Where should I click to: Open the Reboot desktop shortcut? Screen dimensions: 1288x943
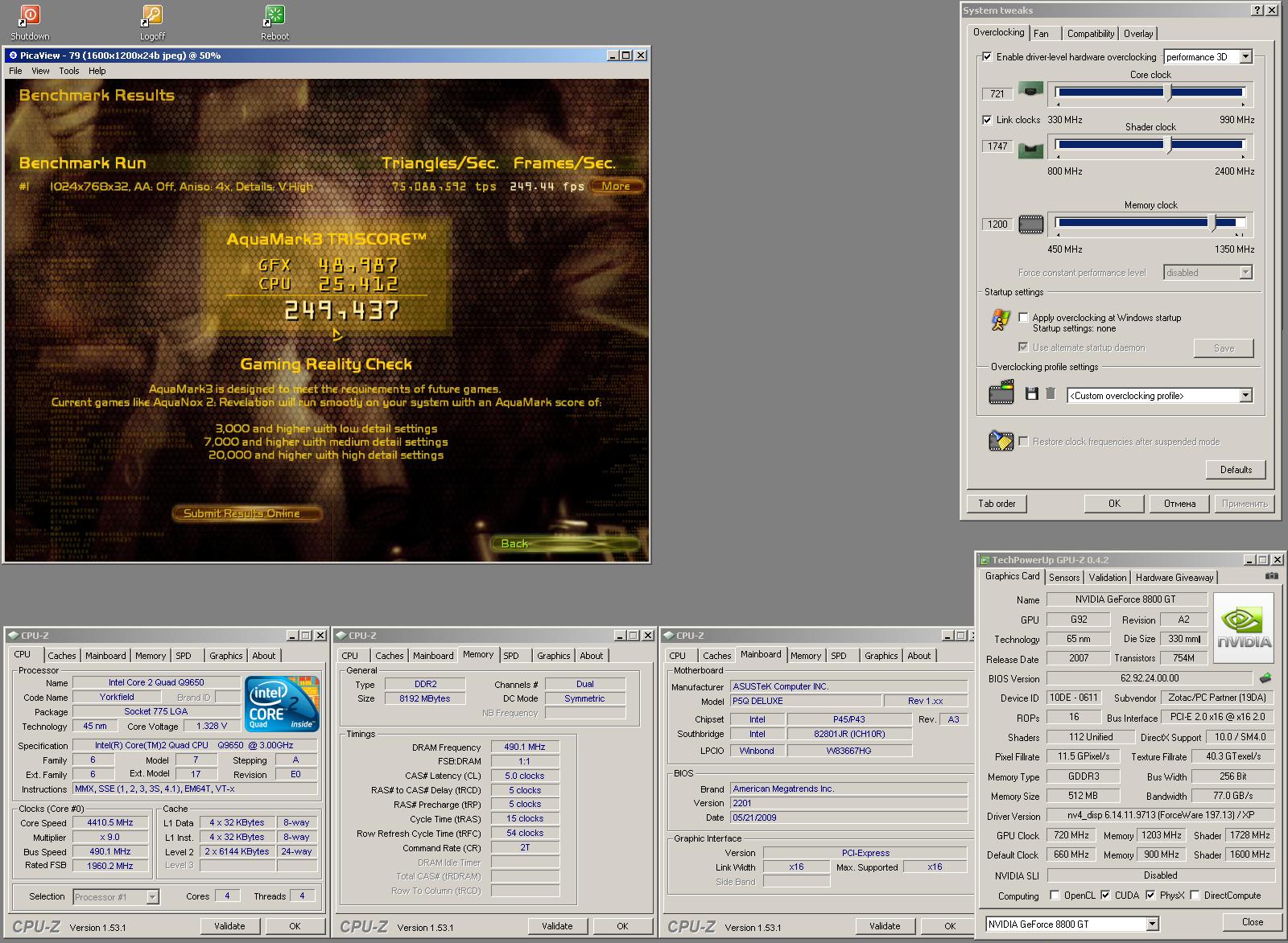(x=275, y=23)
